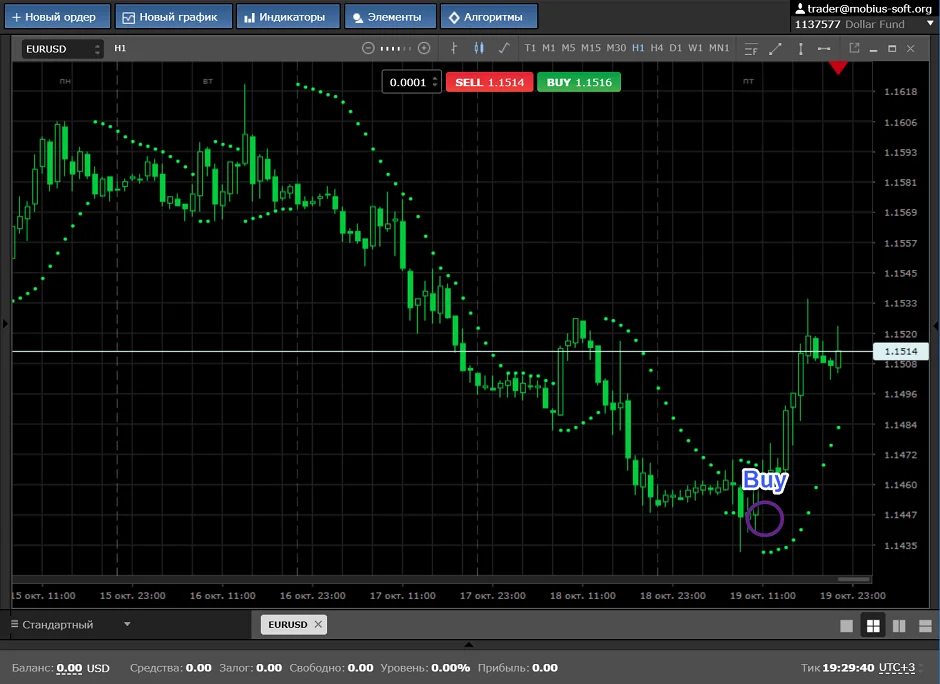This screenshot has height=684, width=940.
Task: Open the 'Алгоритмы' menu
Action: pos(489,17)
